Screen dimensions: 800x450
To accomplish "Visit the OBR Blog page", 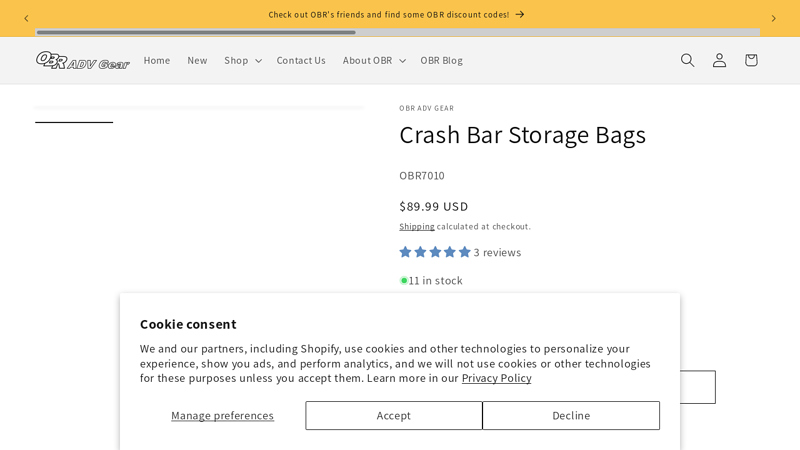I will pos(441,60).
